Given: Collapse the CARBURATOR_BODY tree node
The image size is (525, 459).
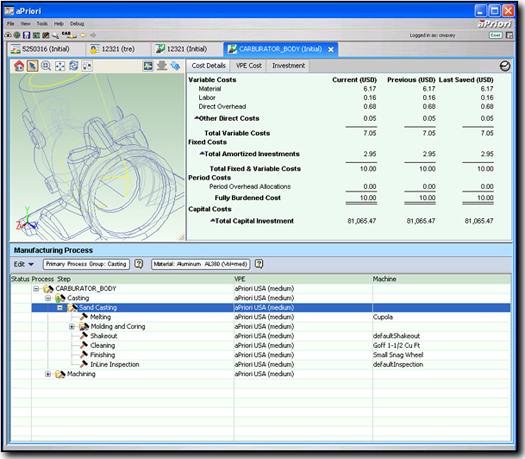Looking at the screenshot, I should point(36,289).
